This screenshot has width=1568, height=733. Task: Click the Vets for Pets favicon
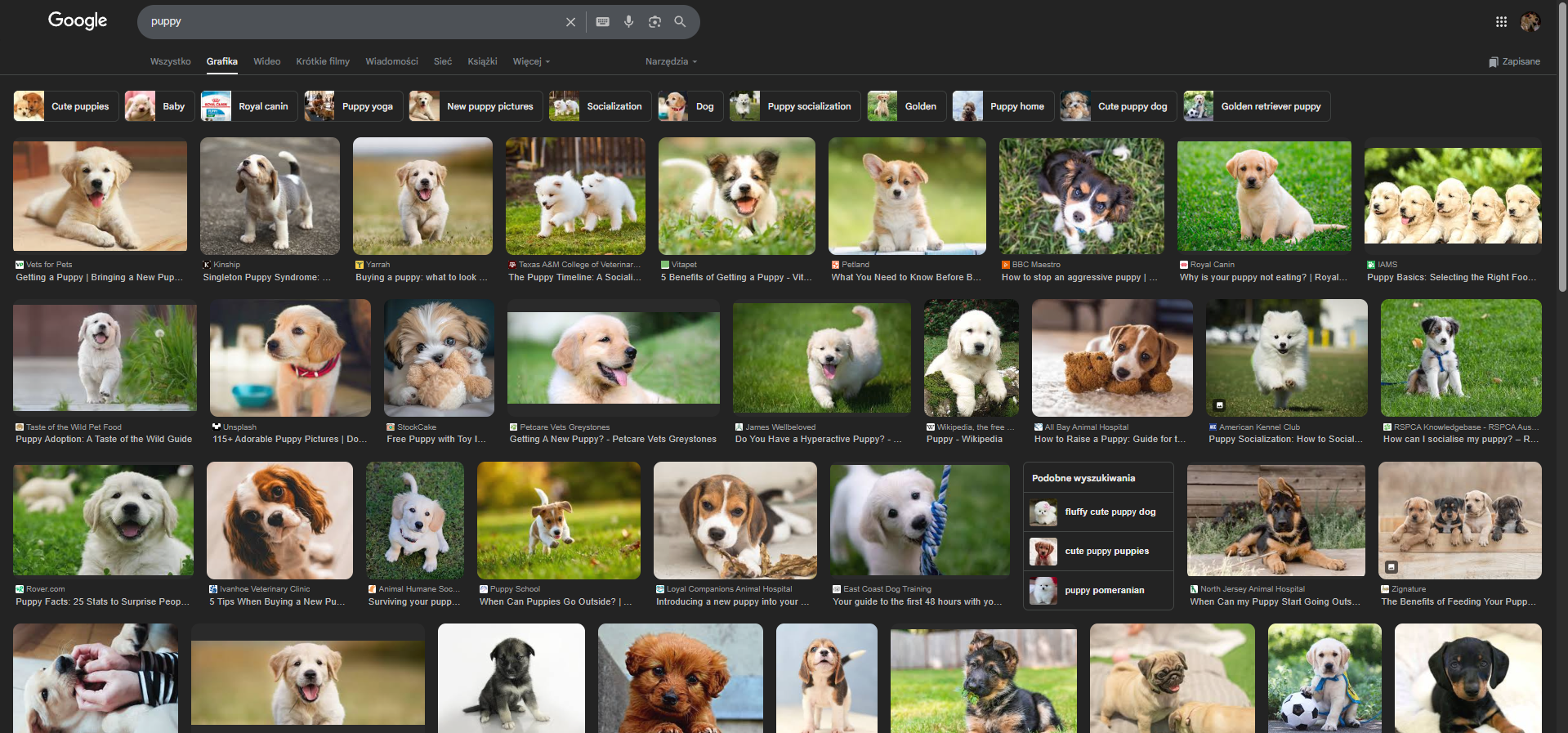[x=20, y=265]
